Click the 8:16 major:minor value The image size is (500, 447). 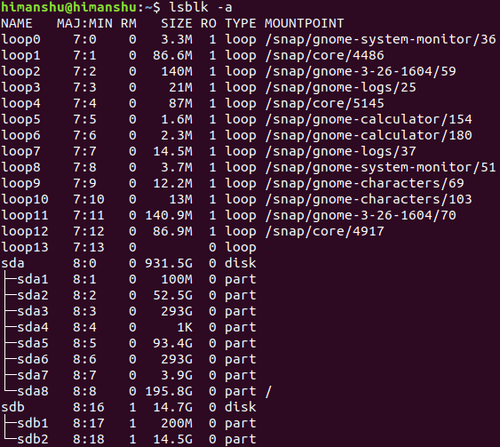pos(89,407)
